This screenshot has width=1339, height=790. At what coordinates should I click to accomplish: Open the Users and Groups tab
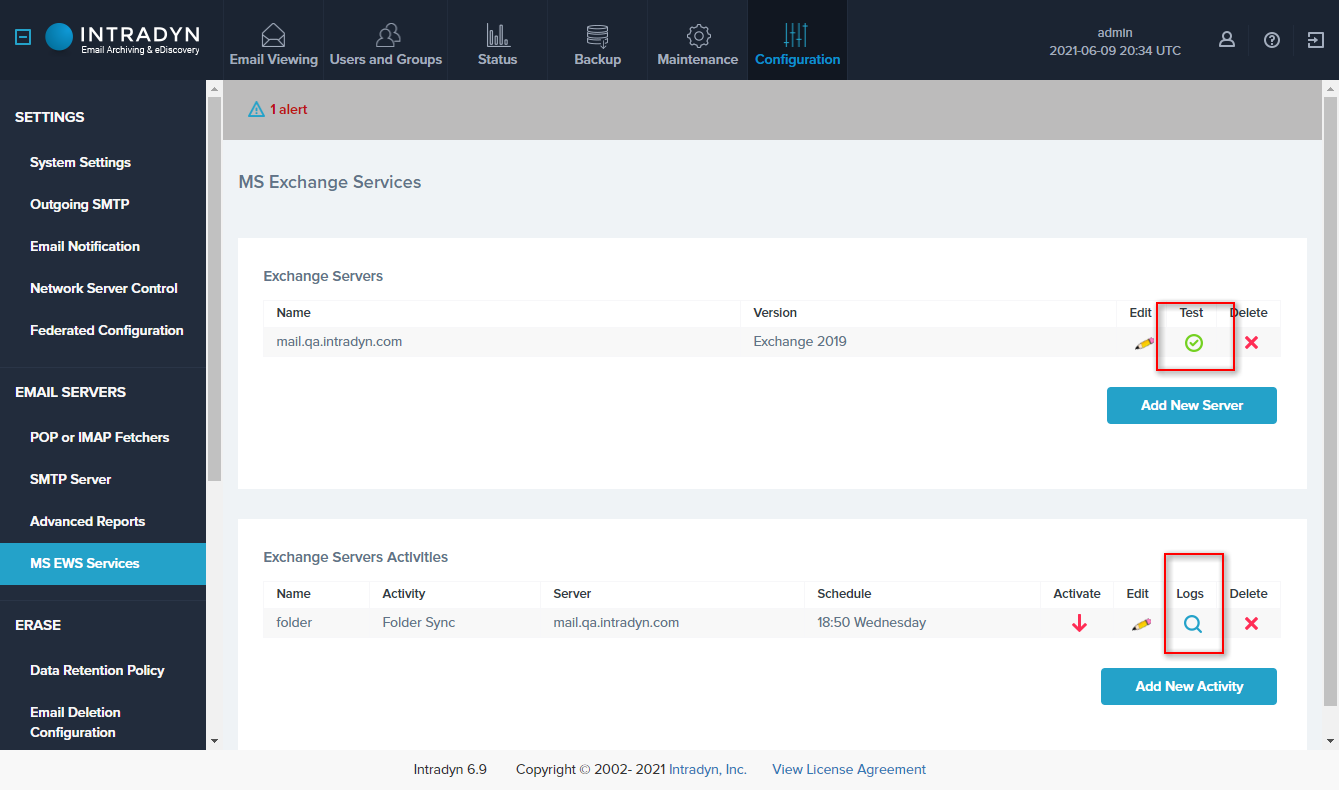point(386,40)
